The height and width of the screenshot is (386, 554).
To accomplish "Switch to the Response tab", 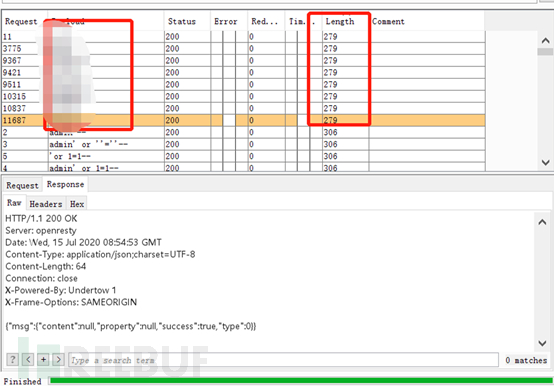I will (x=65, y=184).
